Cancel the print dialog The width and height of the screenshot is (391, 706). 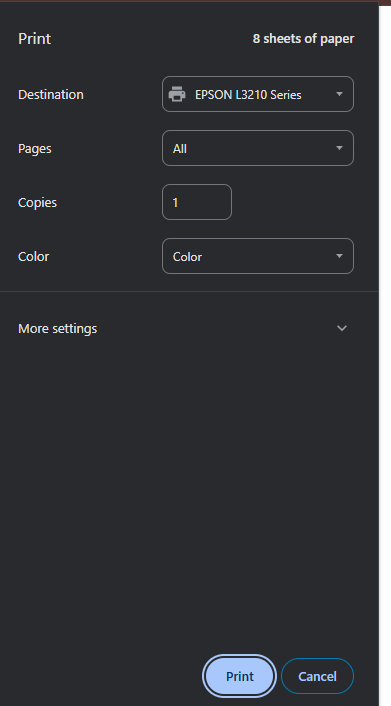(317, 676)
